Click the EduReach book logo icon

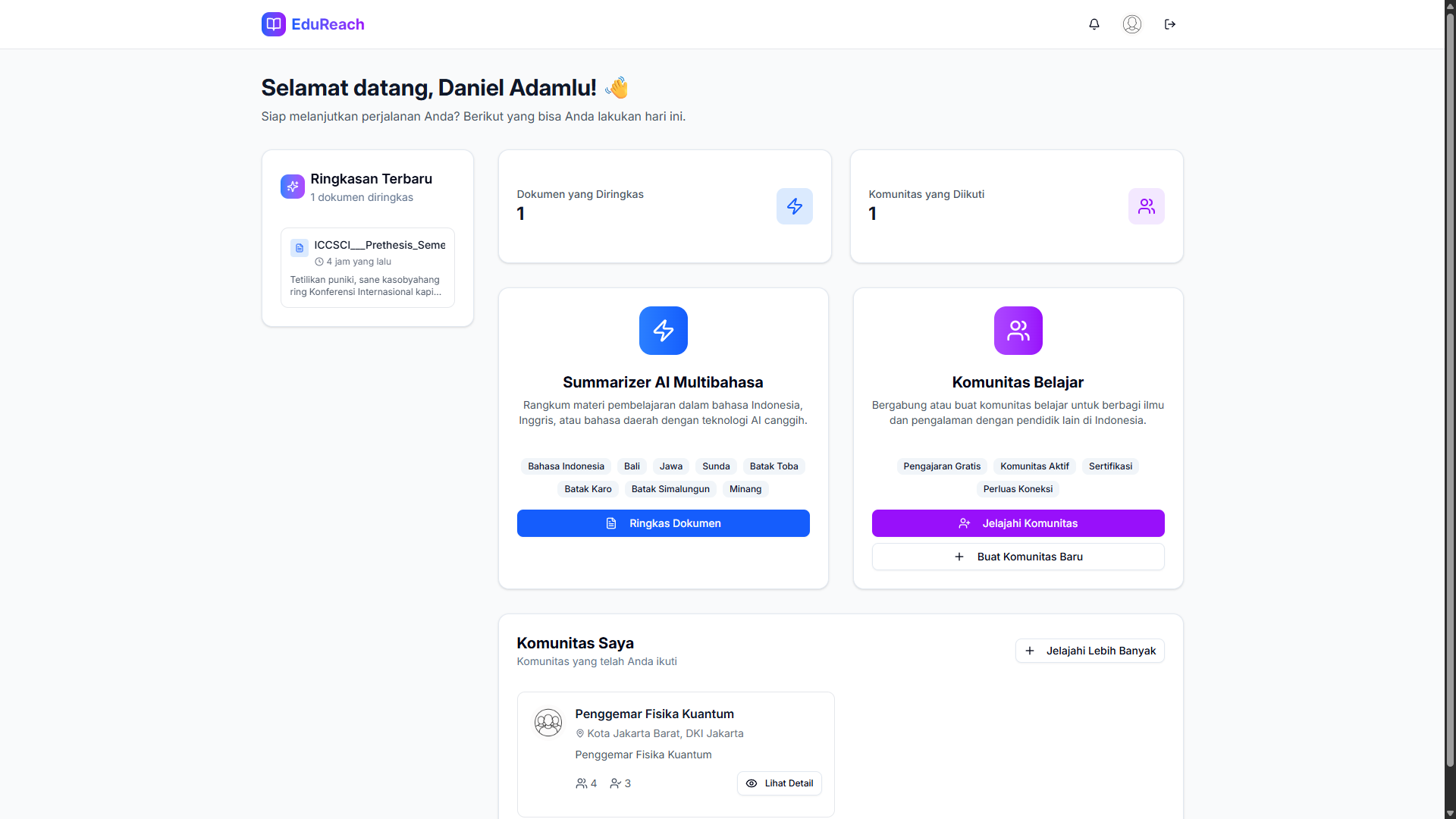tap(273, 24)
